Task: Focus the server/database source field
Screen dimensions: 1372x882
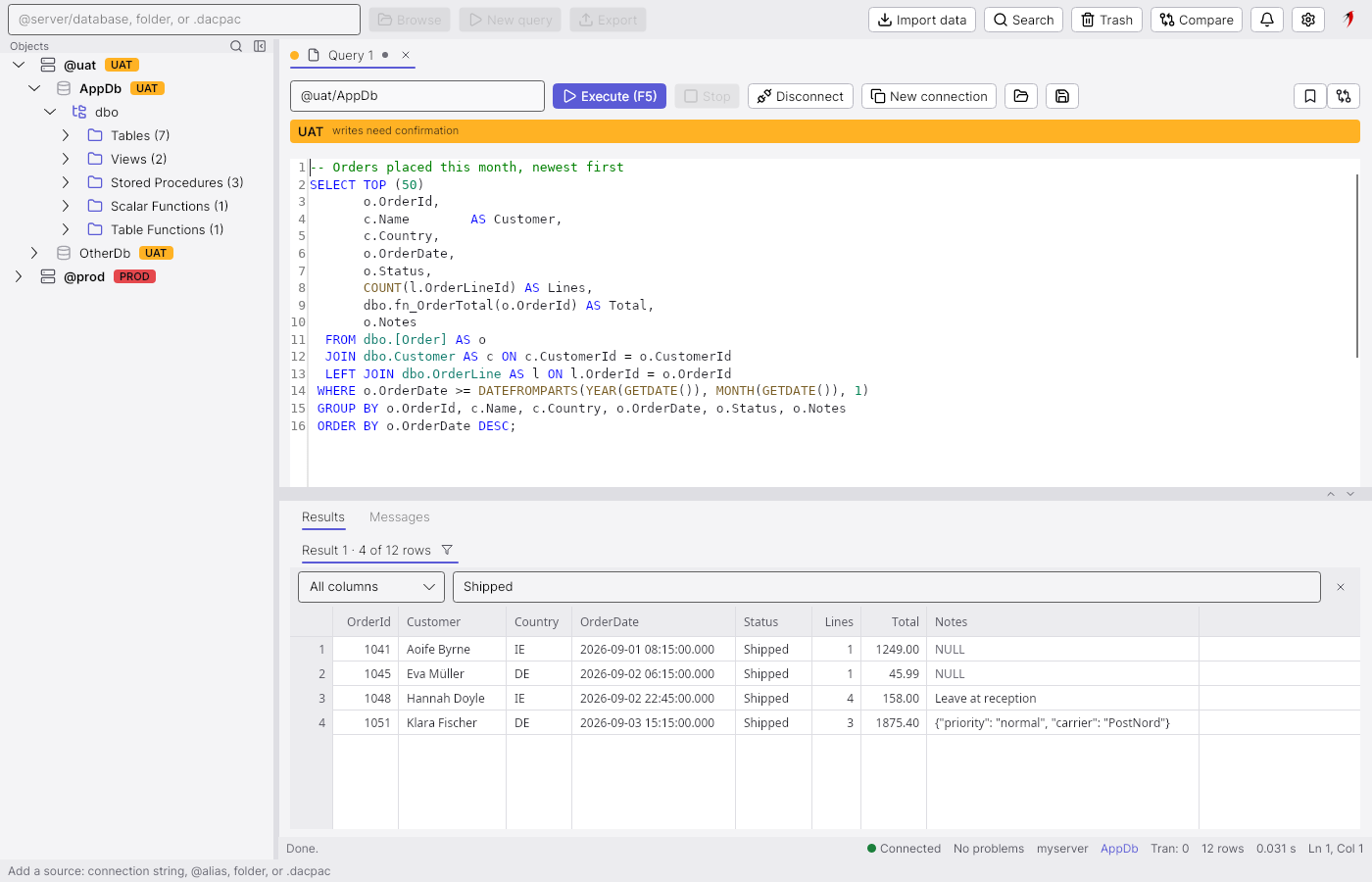Action: click(184, 20)
